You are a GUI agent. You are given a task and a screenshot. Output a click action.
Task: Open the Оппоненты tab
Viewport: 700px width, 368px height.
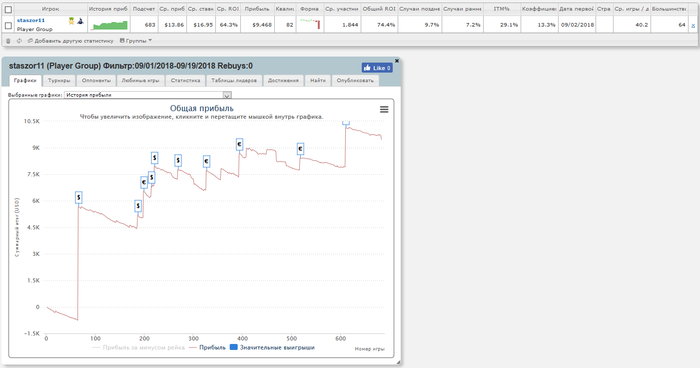pos(96,80)
